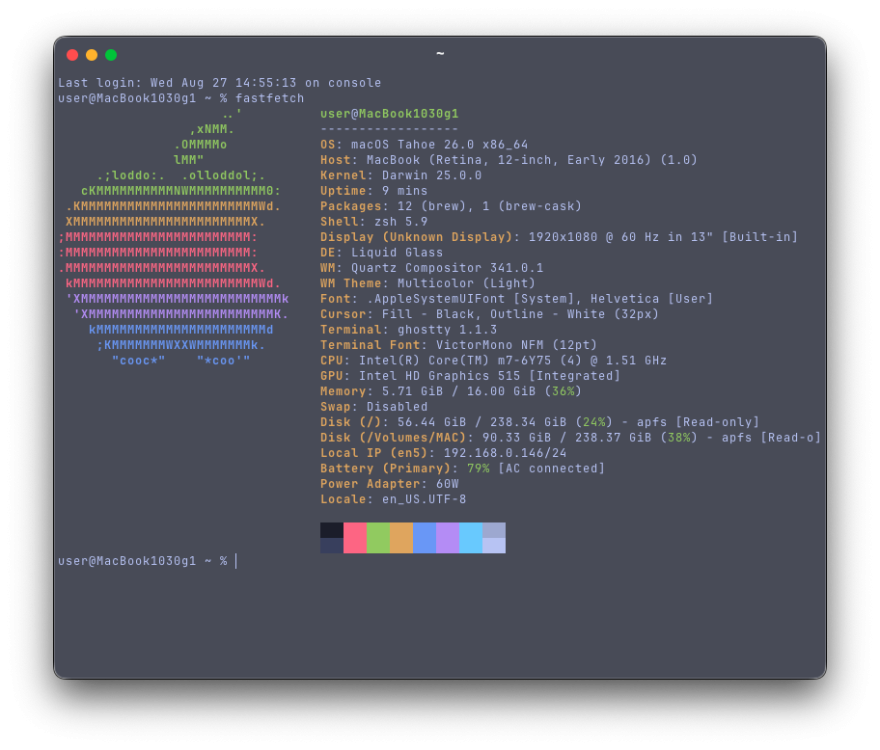880x750 pixels.
Task: Click the Locale en_US.UTF-8 line
Action: pos(393,500)
